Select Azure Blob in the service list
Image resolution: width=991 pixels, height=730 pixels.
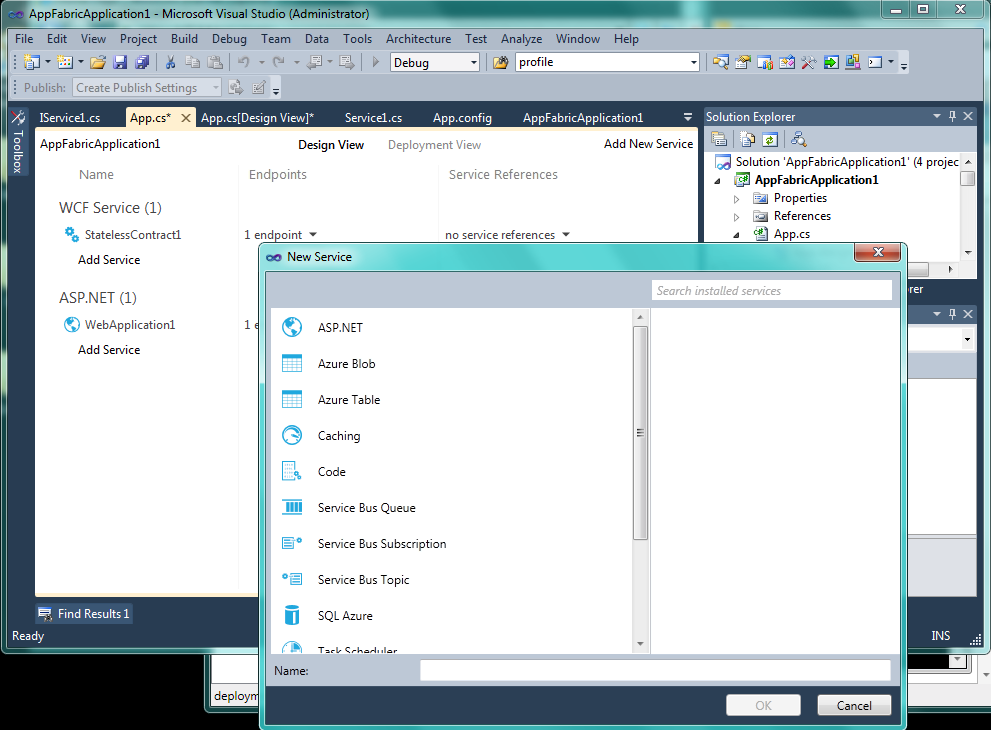pos(453,363)
